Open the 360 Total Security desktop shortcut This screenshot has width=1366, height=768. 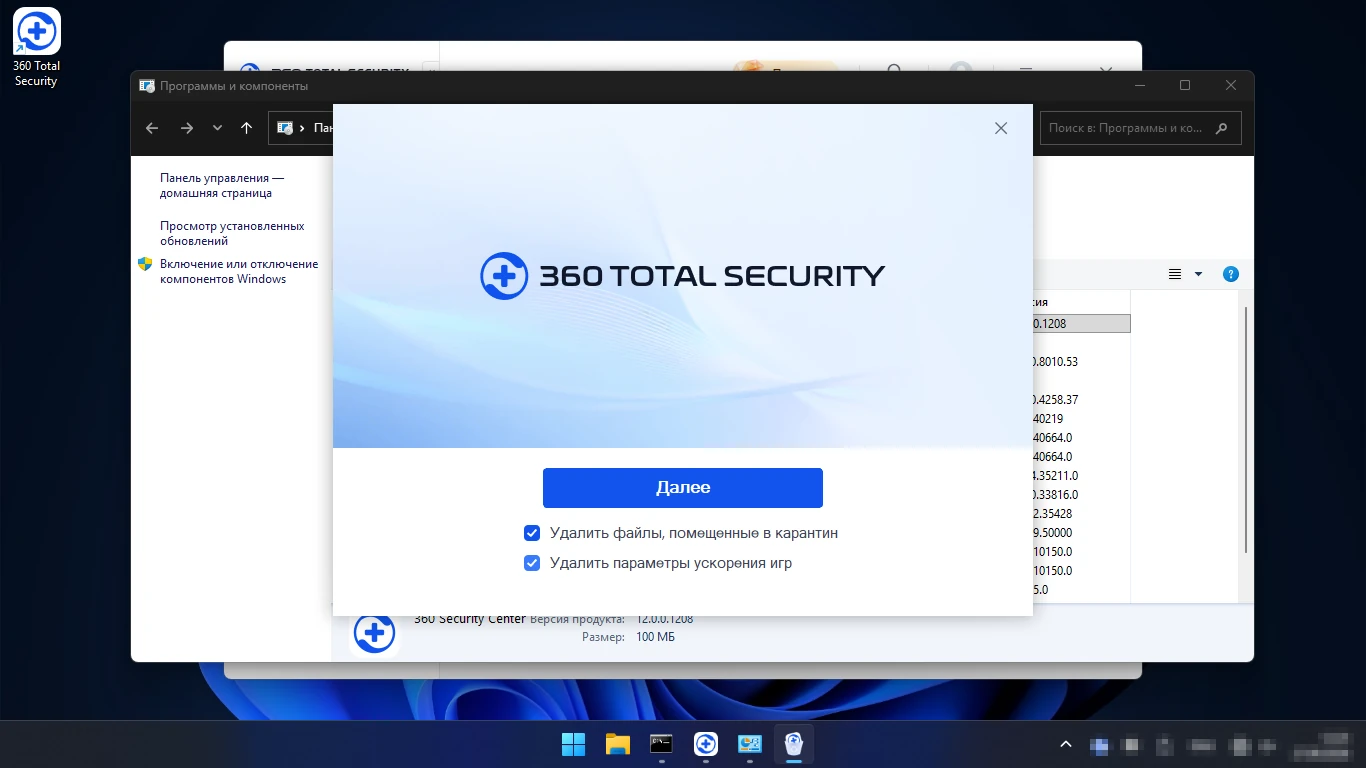[37, 47]
